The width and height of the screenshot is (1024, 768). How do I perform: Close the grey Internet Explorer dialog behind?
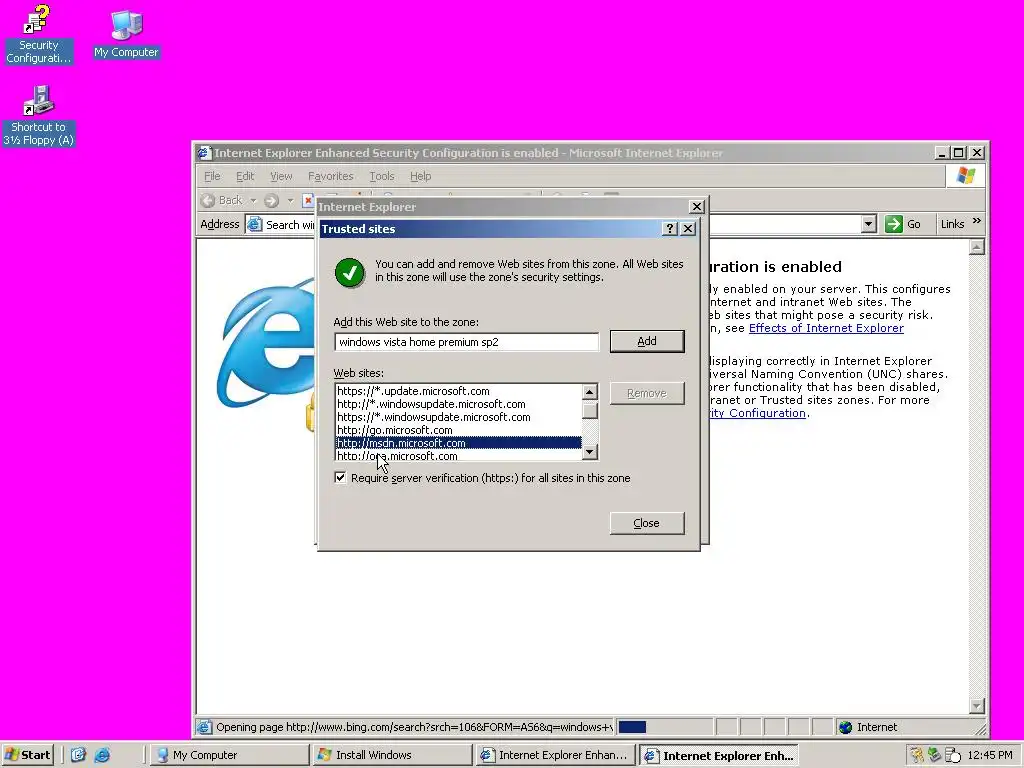coord(697,206)
